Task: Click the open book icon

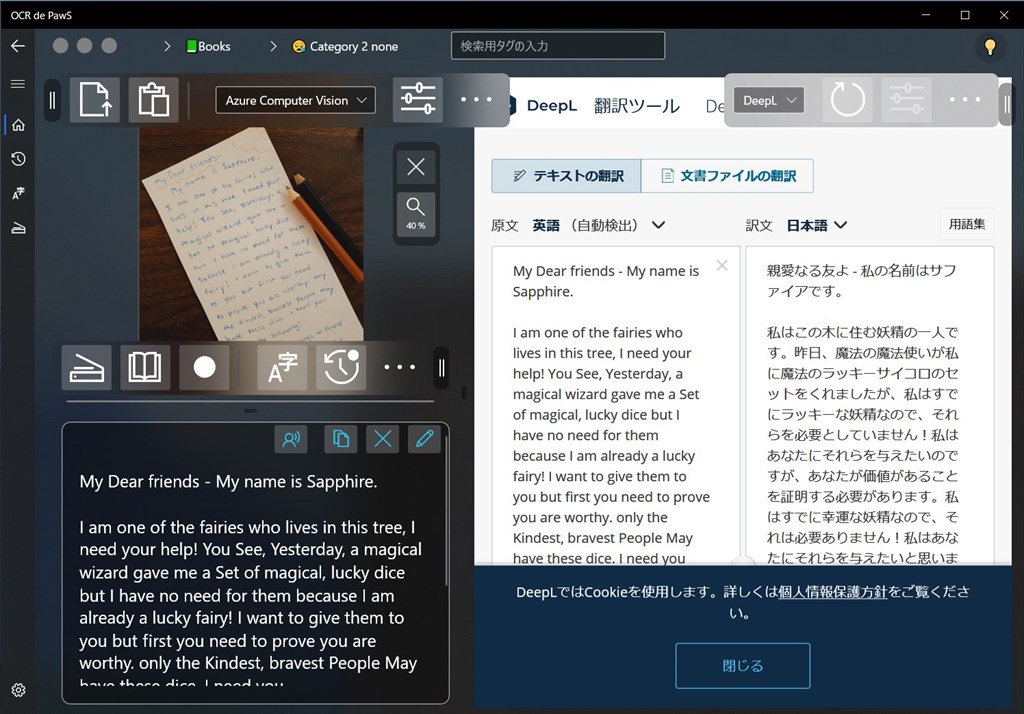Action: pos(145,368)
